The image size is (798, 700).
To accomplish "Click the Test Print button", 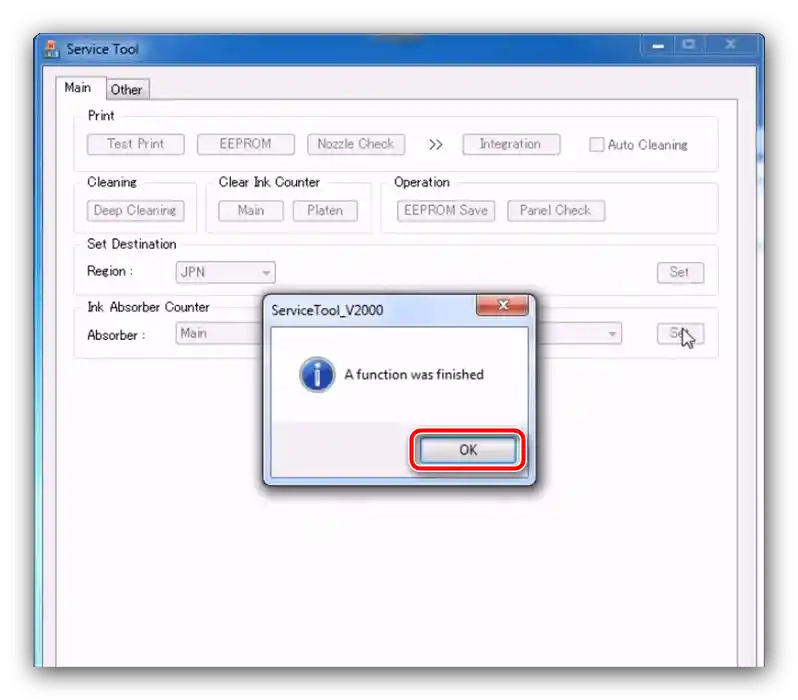I will click(135, 144).
